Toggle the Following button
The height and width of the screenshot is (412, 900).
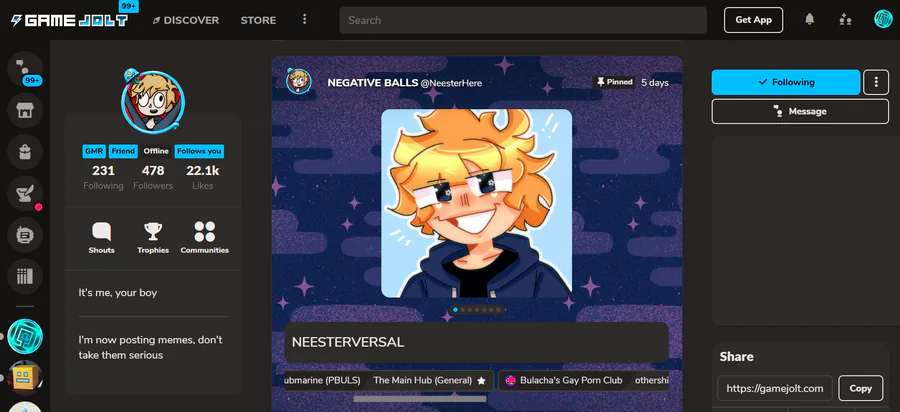786,82
